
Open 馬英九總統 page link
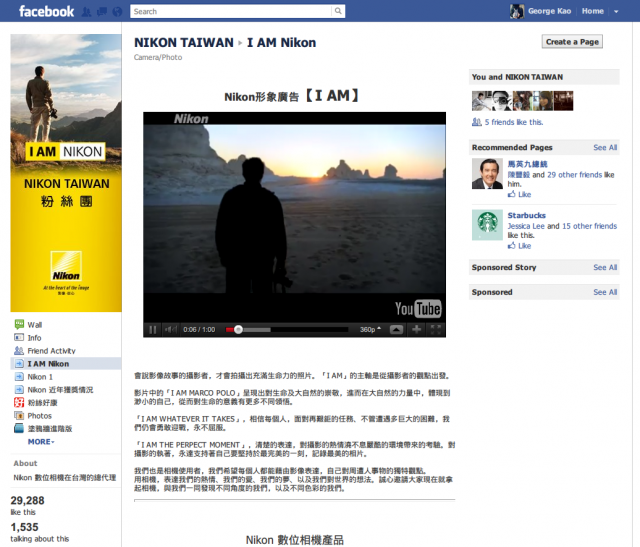(527, 164)
